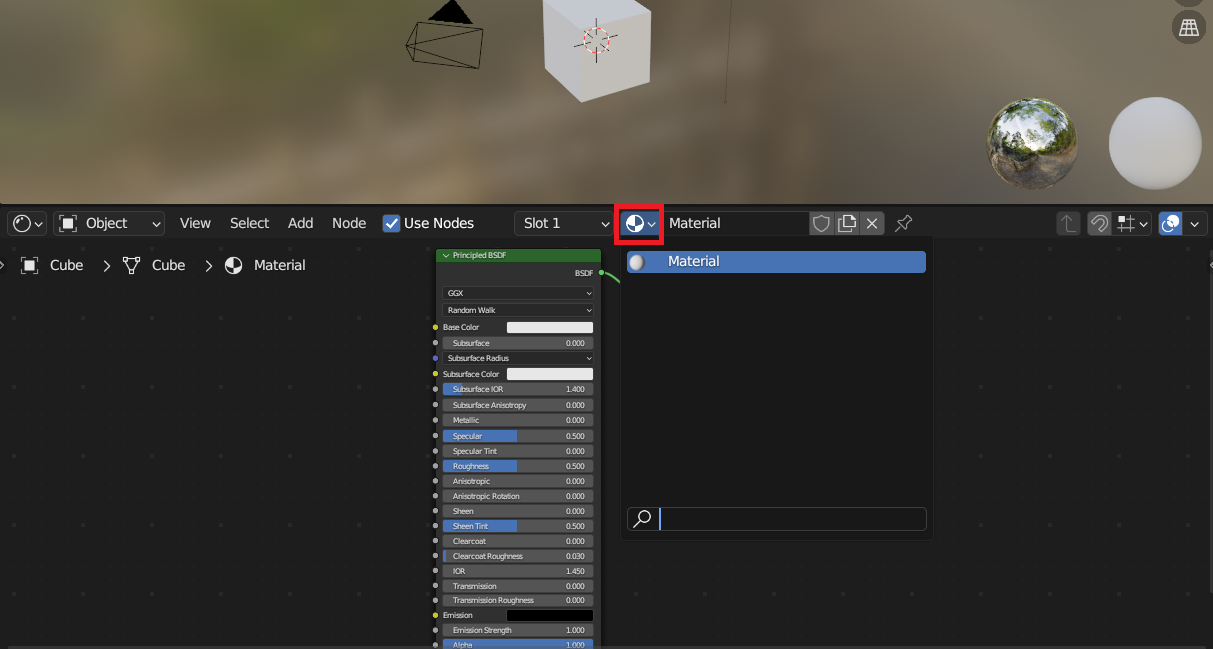Image resolution: width=1213 pixels, height=649 pixels.
Task: Open the overlays options dropdown arrow
Action: 1194,223
